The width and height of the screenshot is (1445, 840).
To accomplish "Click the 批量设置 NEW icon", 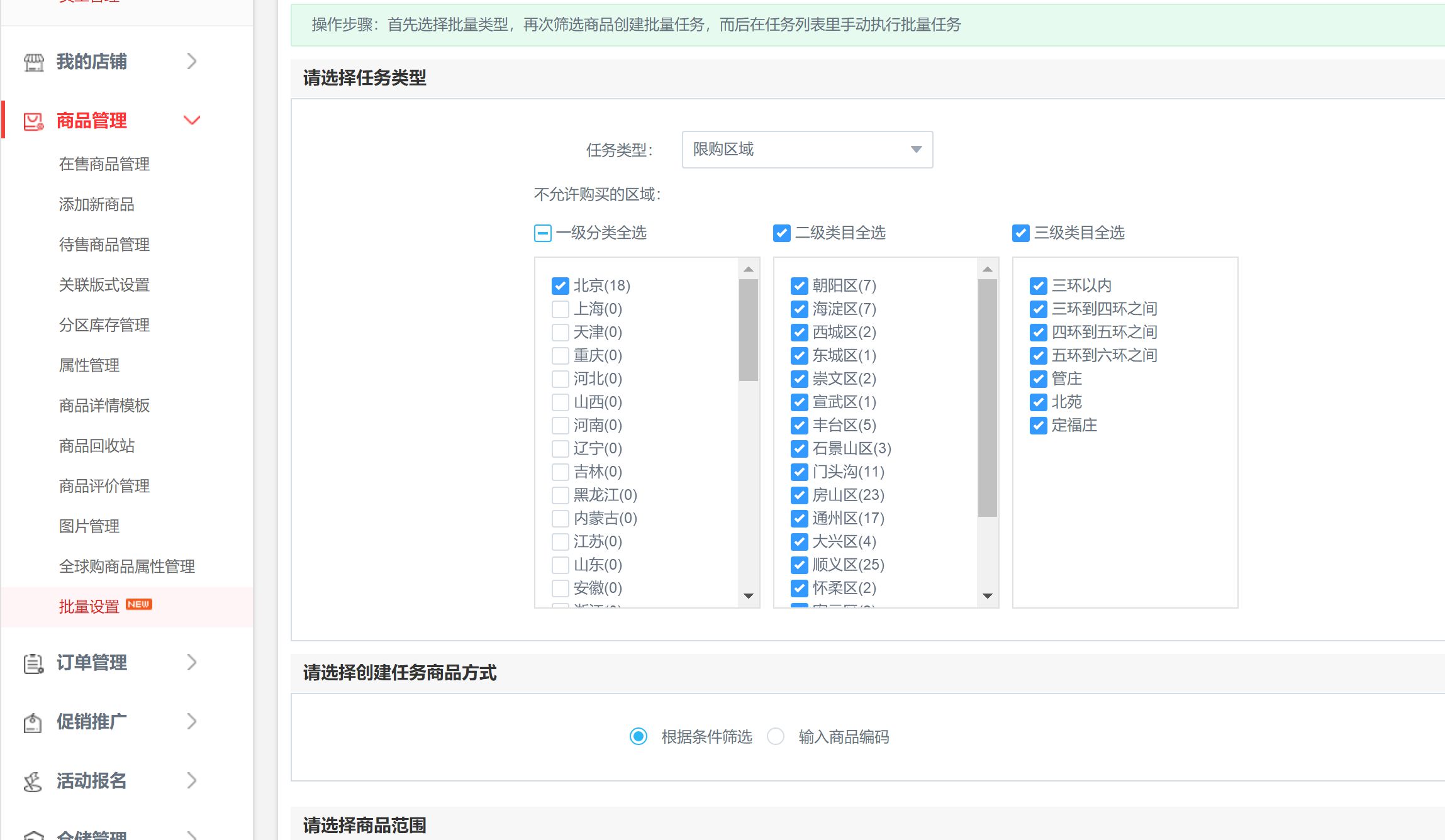I will (104, 605).
